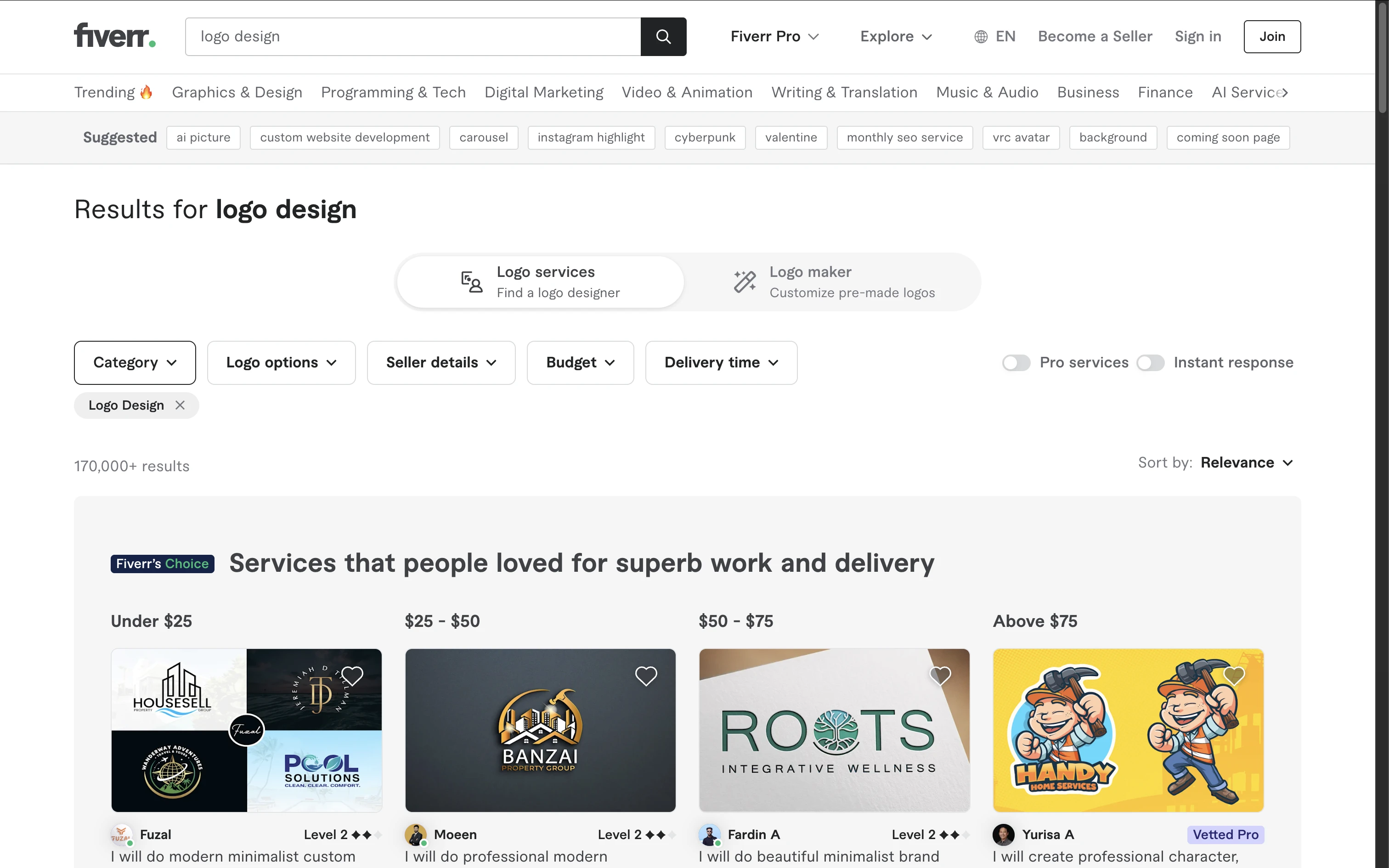Favorite the Banzai Property Group gig

click(x=646, y=676)
